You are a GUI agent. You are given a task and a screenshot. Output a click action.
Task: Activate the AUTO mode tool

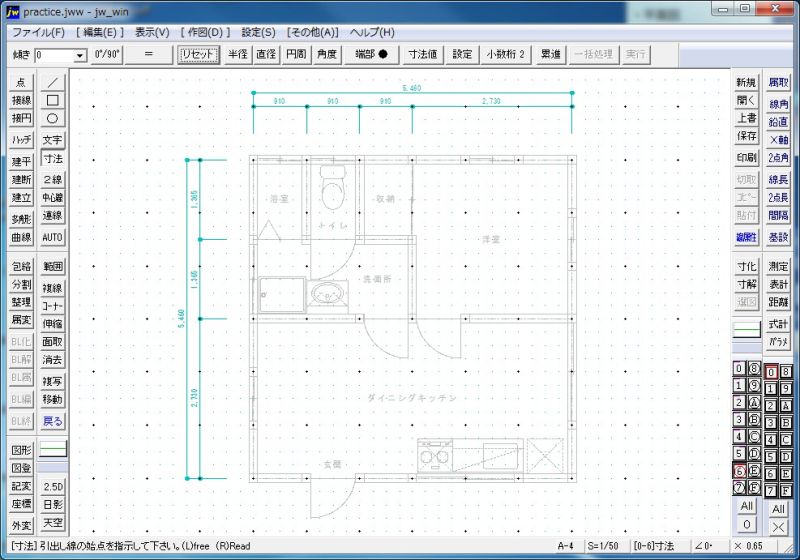tap(53, 237)
